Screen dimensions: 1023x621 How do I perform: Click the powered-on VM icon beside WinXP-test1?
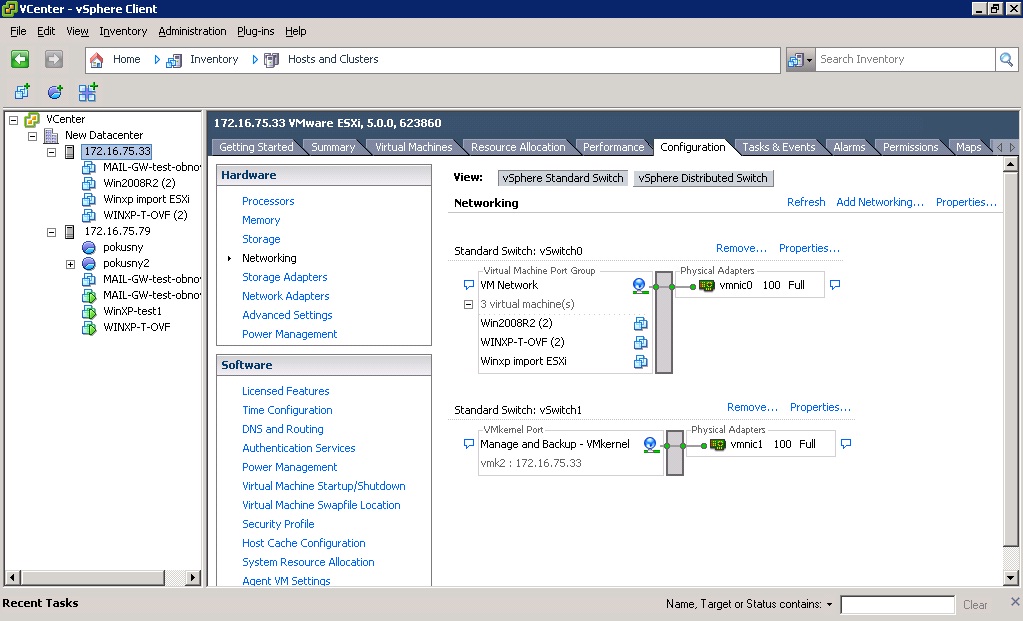[x=89, y=311]
